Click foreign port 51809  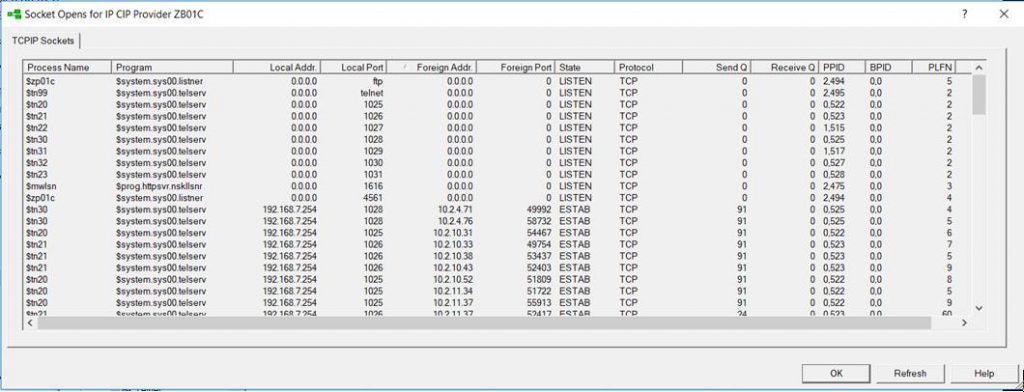[x=539, y=280]
